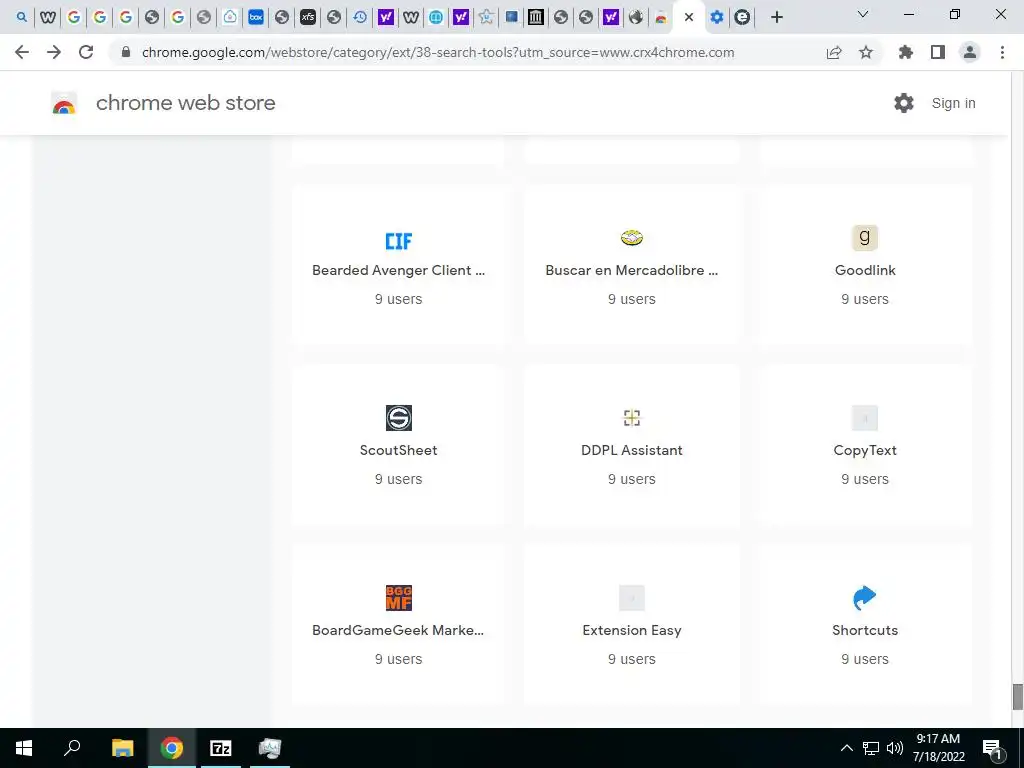Image resolution: width=1024 pixels, height=768 pixels.
Task: Open the web store settings gear
Action: [904, 103]
